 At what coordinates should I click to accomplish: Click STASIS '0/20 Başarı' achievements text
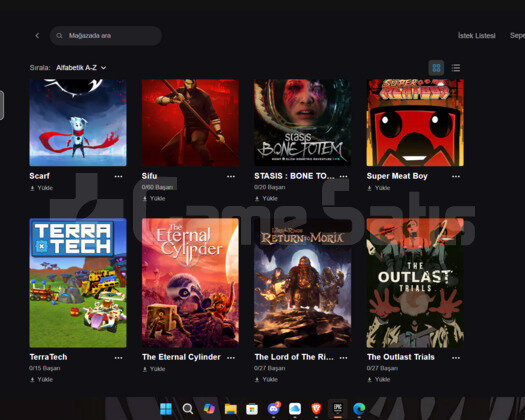coord(270,187)
